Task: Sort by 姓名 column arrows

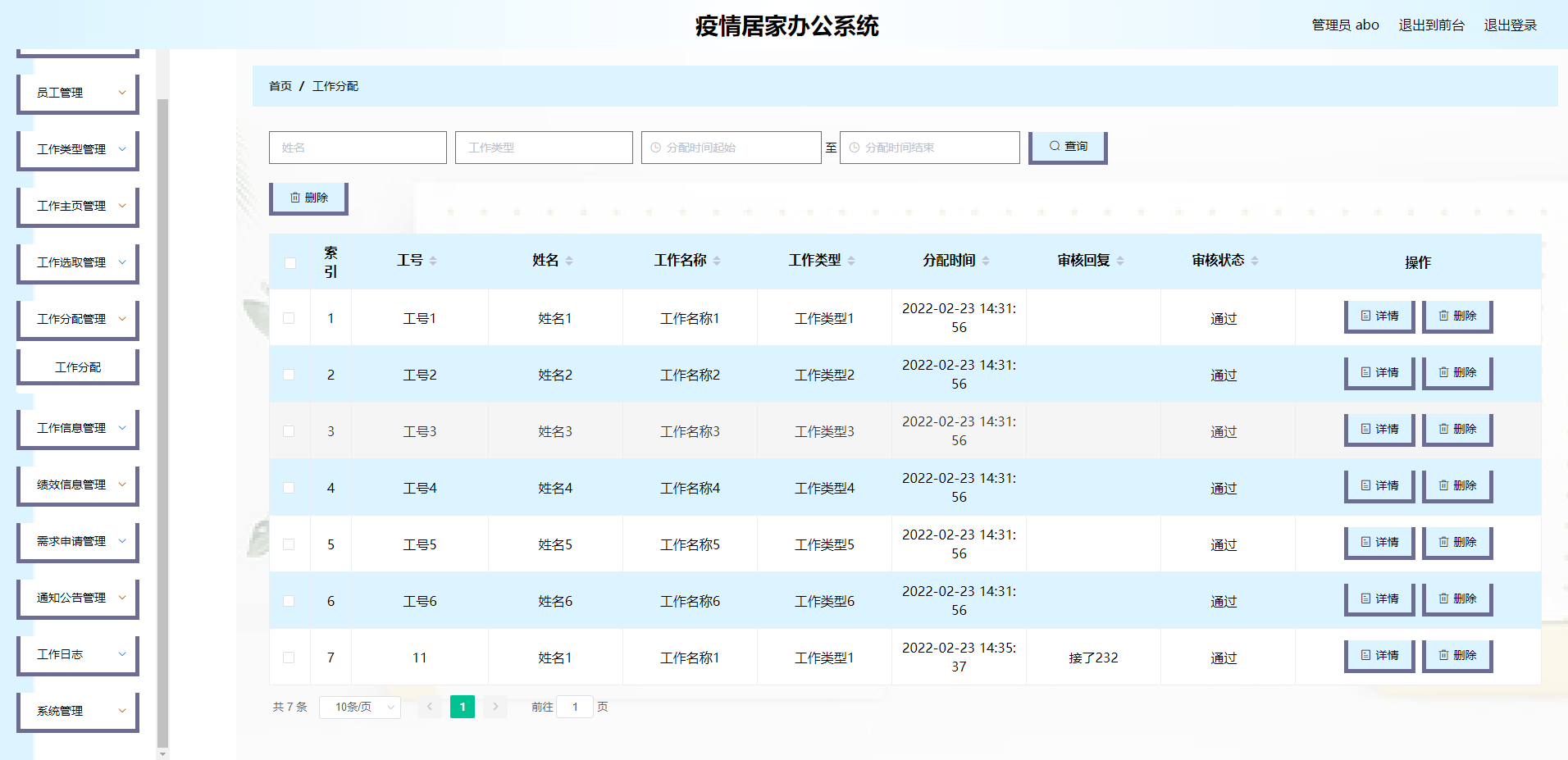Action: tap(569, 261)
